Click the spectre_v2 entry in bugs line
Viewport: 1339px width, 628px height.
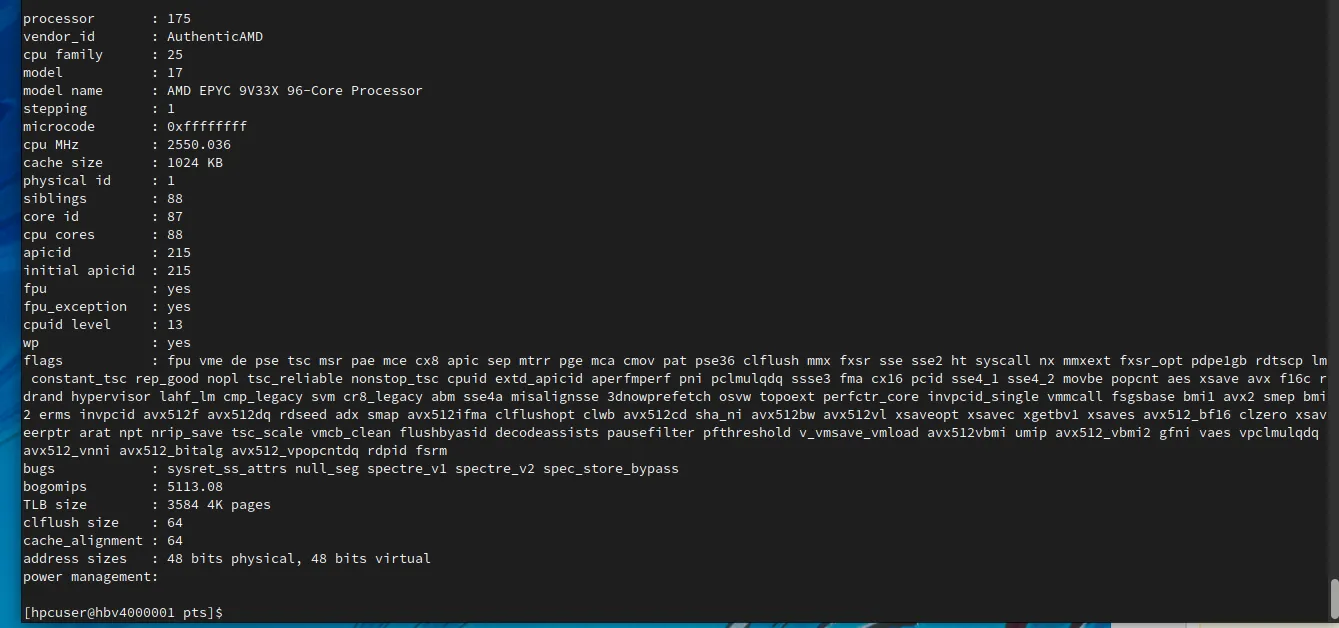(495, 469)
